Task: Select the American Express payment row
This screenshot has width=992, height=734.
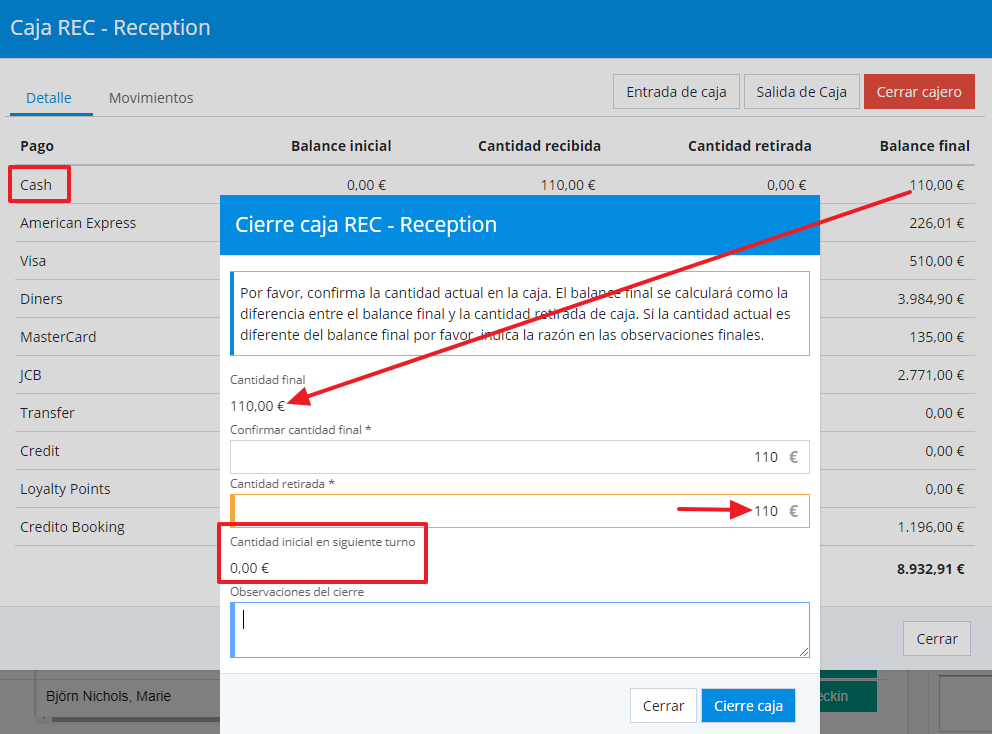Action: pos(78,223)
